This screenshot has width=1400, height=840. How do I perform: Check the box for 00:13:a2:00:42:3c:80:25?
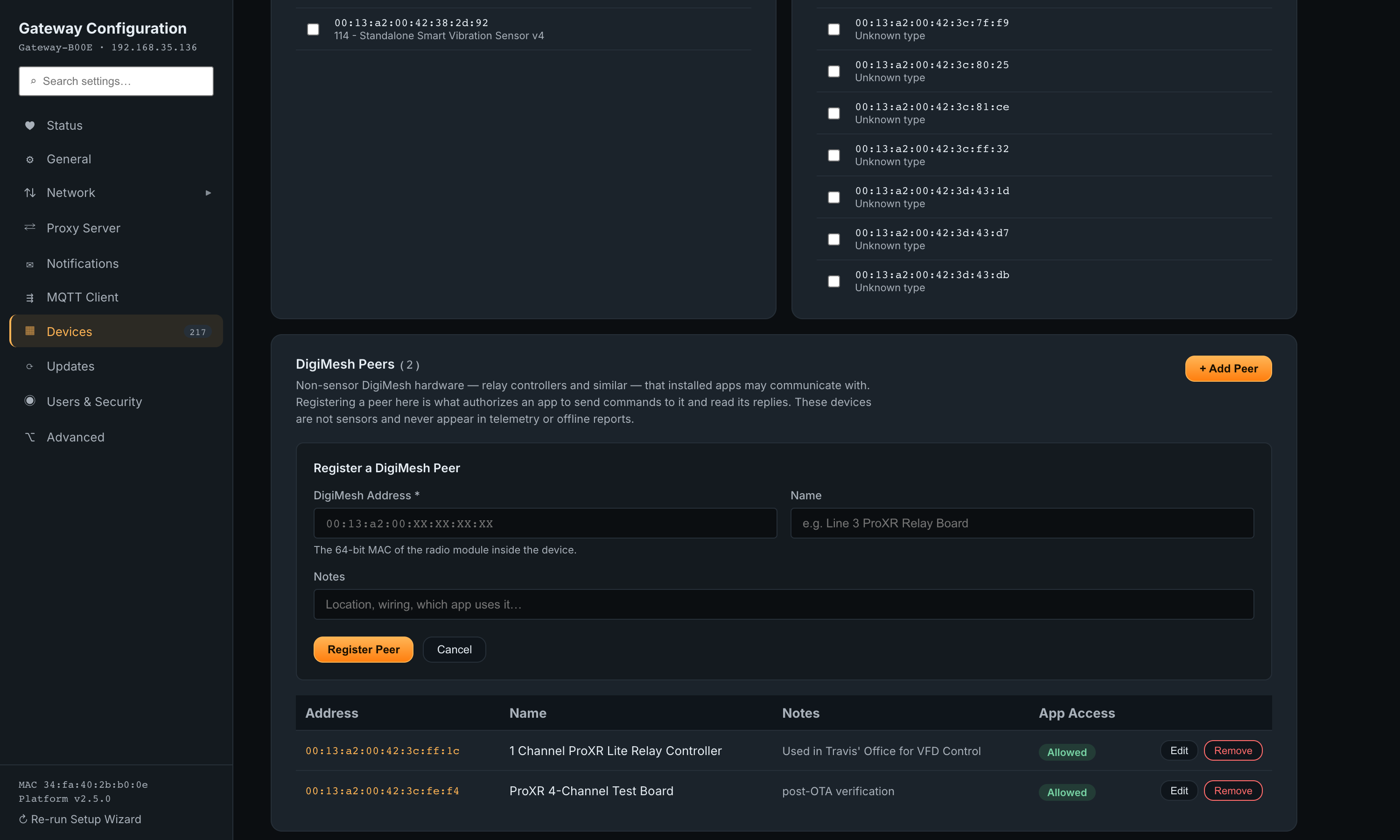tap(833, 71)
